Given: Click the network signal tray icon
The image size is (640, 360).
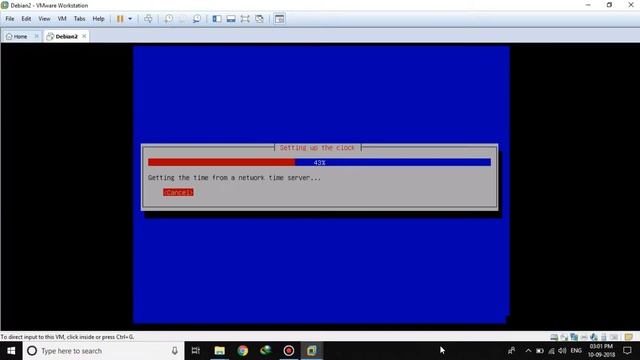Looking at the screenshot, I should tap(551, 351).
